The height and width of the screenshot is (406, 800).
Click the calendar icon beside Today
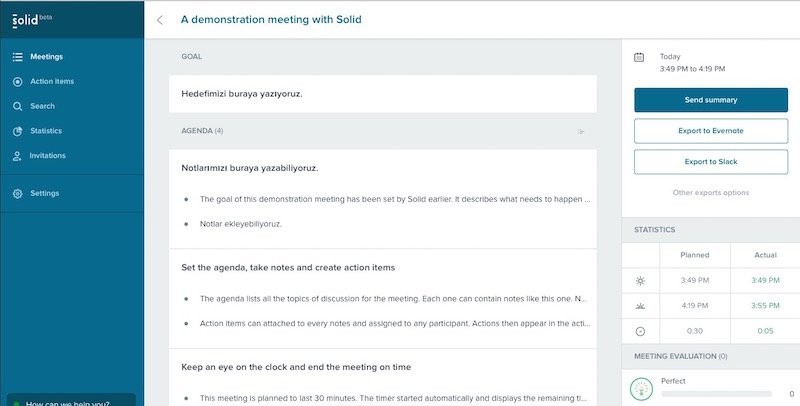click(x=639, y=57)
